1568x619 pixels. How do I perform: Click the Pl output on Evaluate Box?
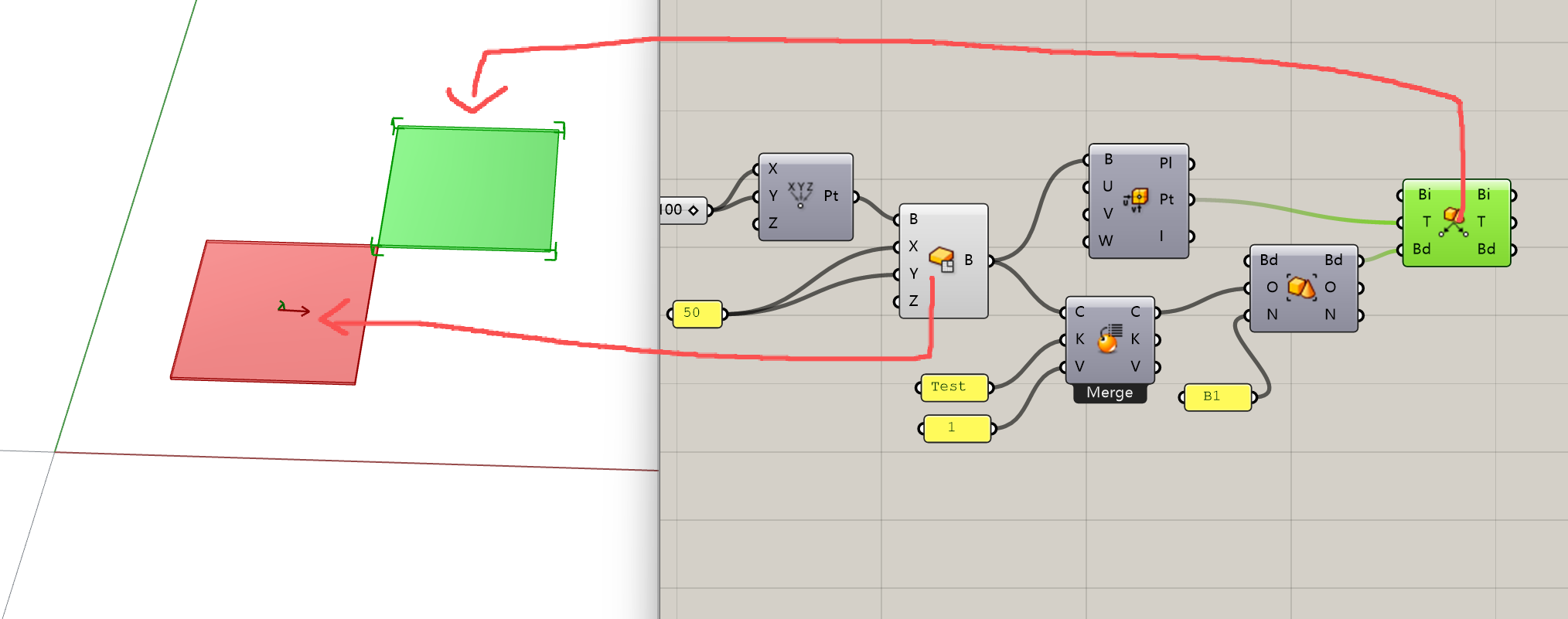click(x=1166, y=164)
